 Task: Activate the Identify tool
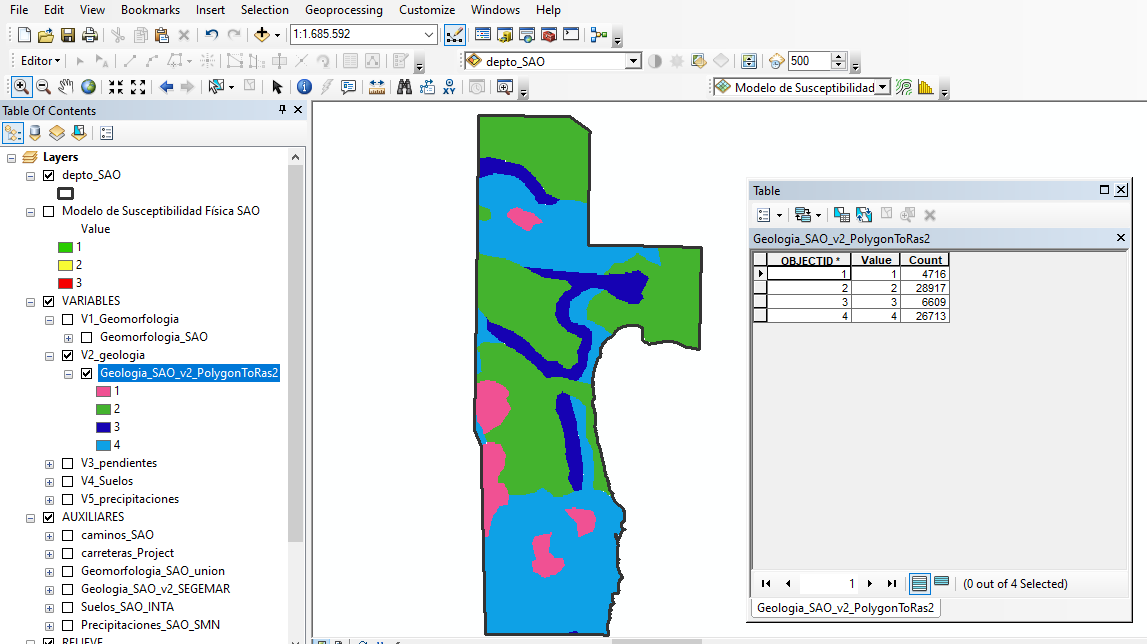pos(304,87)
